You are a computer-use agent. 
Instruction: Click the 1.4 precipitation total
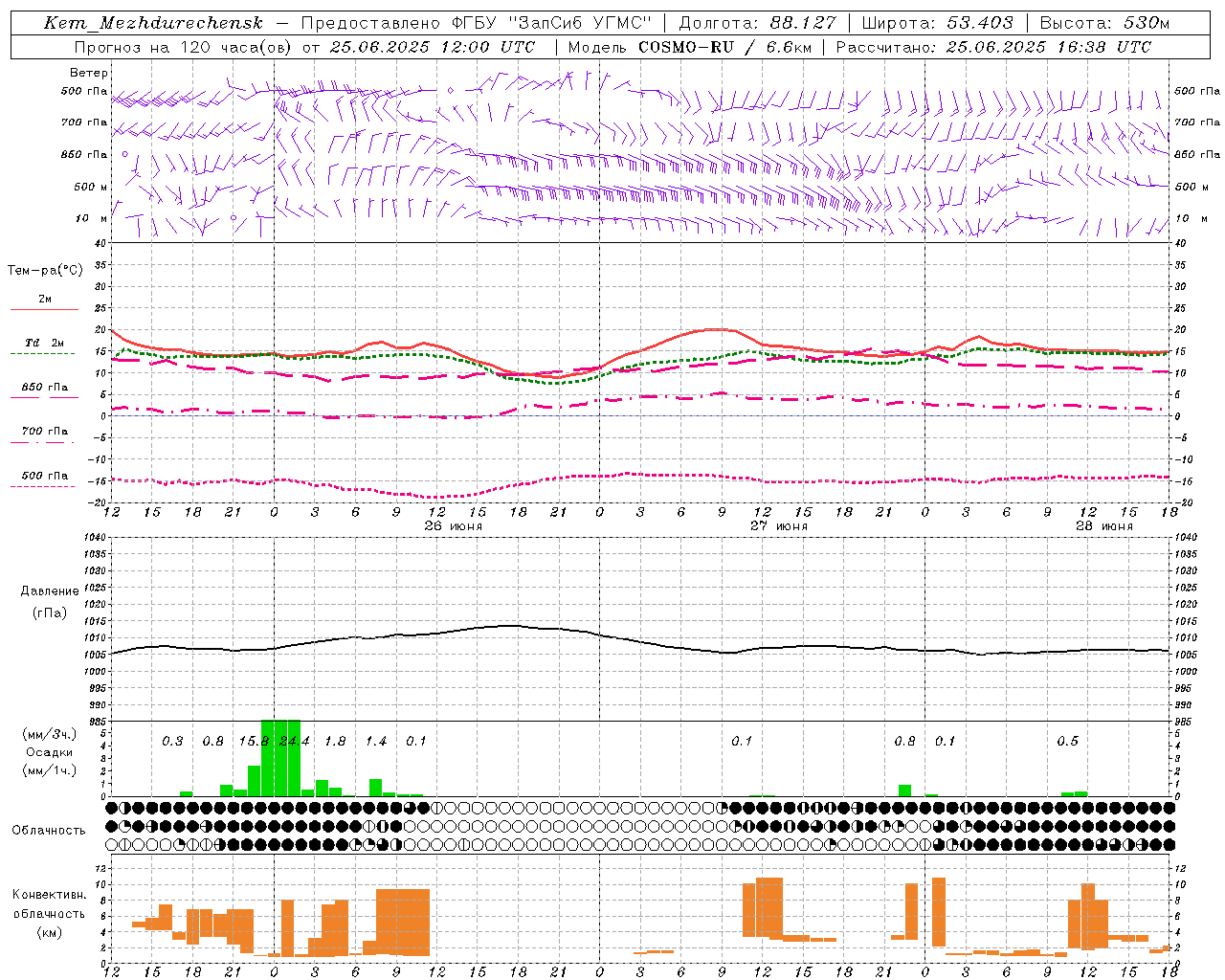point(376,741)
